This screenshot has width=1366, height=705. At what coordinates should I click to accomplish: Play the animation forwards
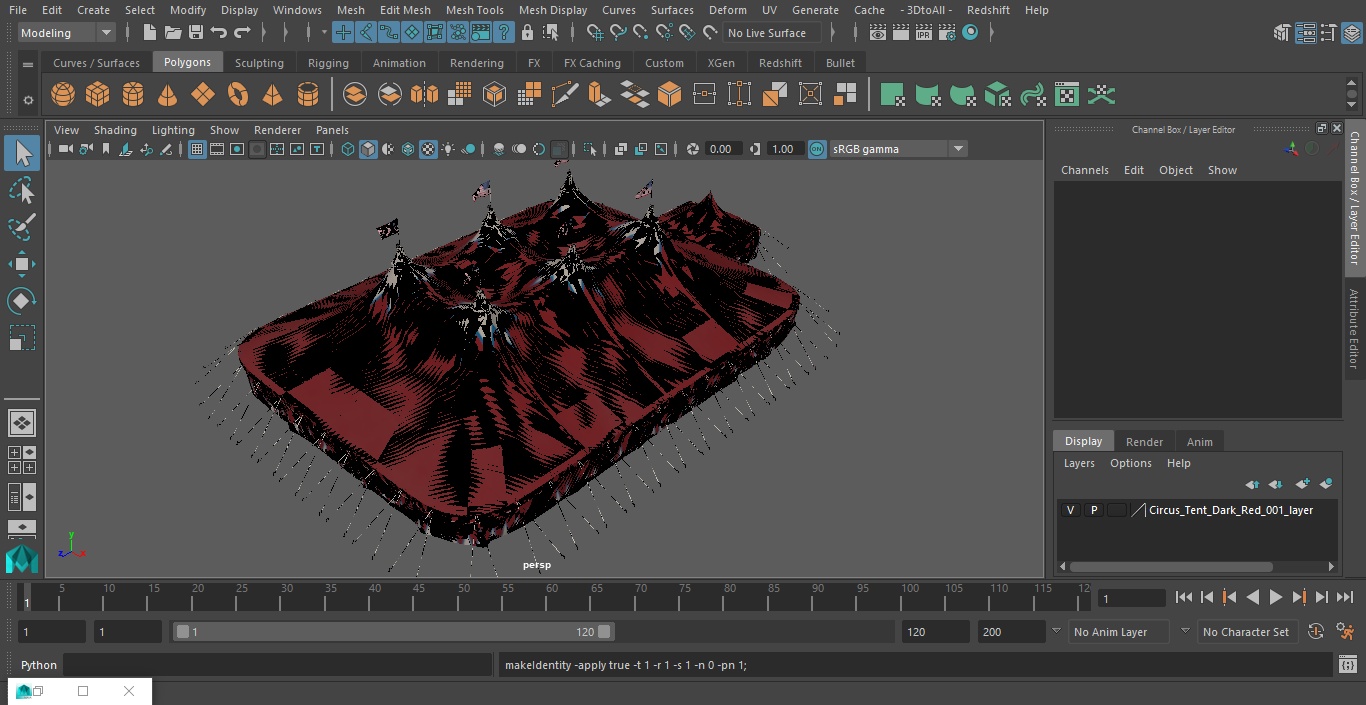pyautogui.click(x=1276, y=597)
